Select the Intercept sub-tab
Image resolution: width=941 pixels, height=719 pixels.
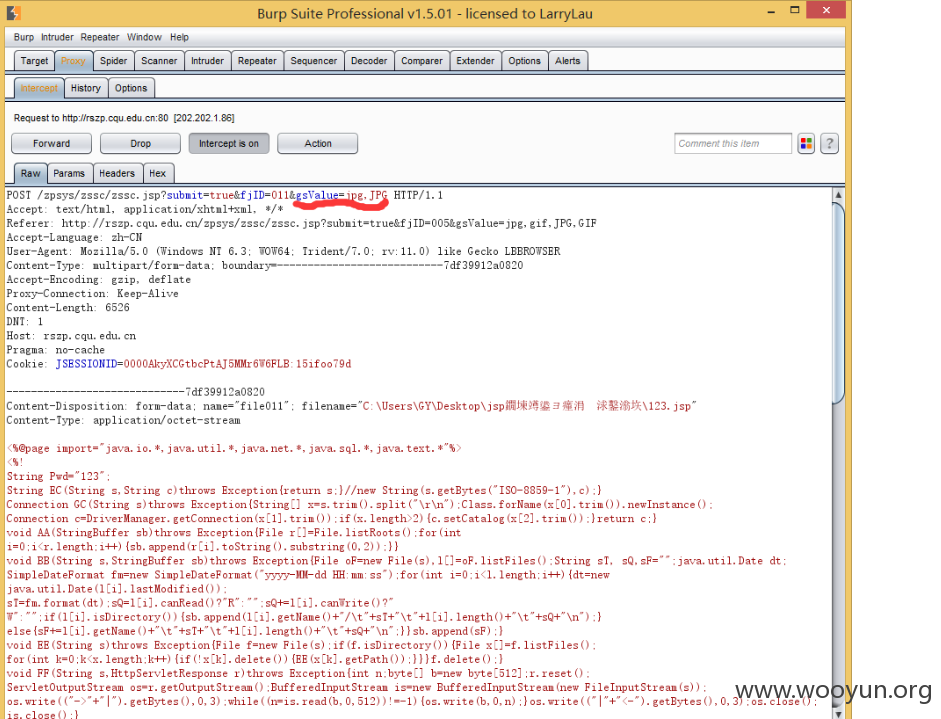click(x=39, y=88)
